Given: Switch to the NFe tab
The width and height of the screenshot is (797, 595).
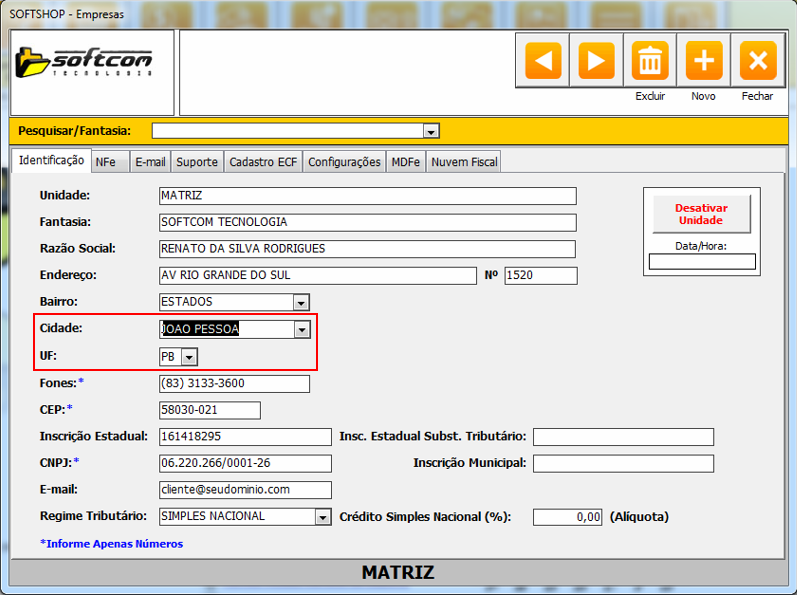Looking at the screenshot, I should click(x=106, y=162).
